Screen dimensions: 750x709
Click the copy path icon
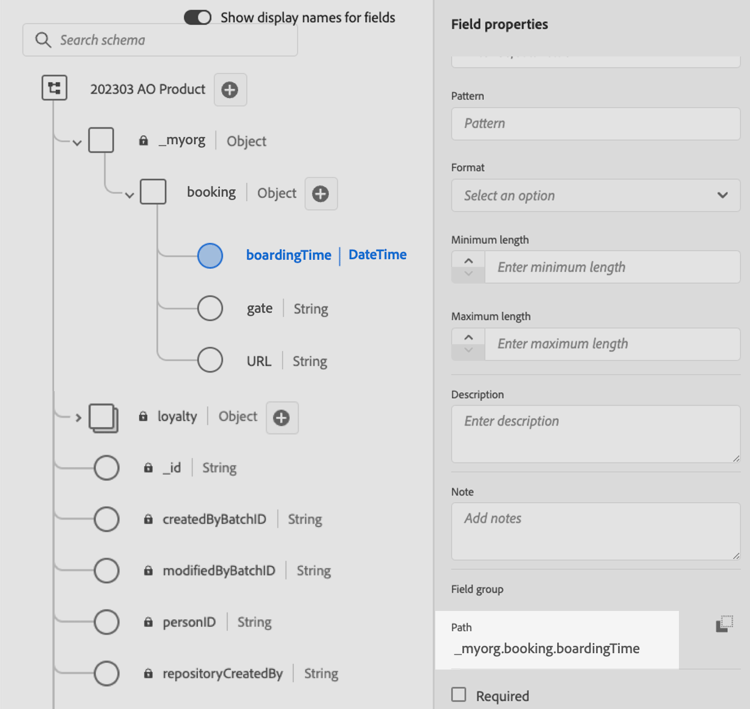[x=724, y=625]
